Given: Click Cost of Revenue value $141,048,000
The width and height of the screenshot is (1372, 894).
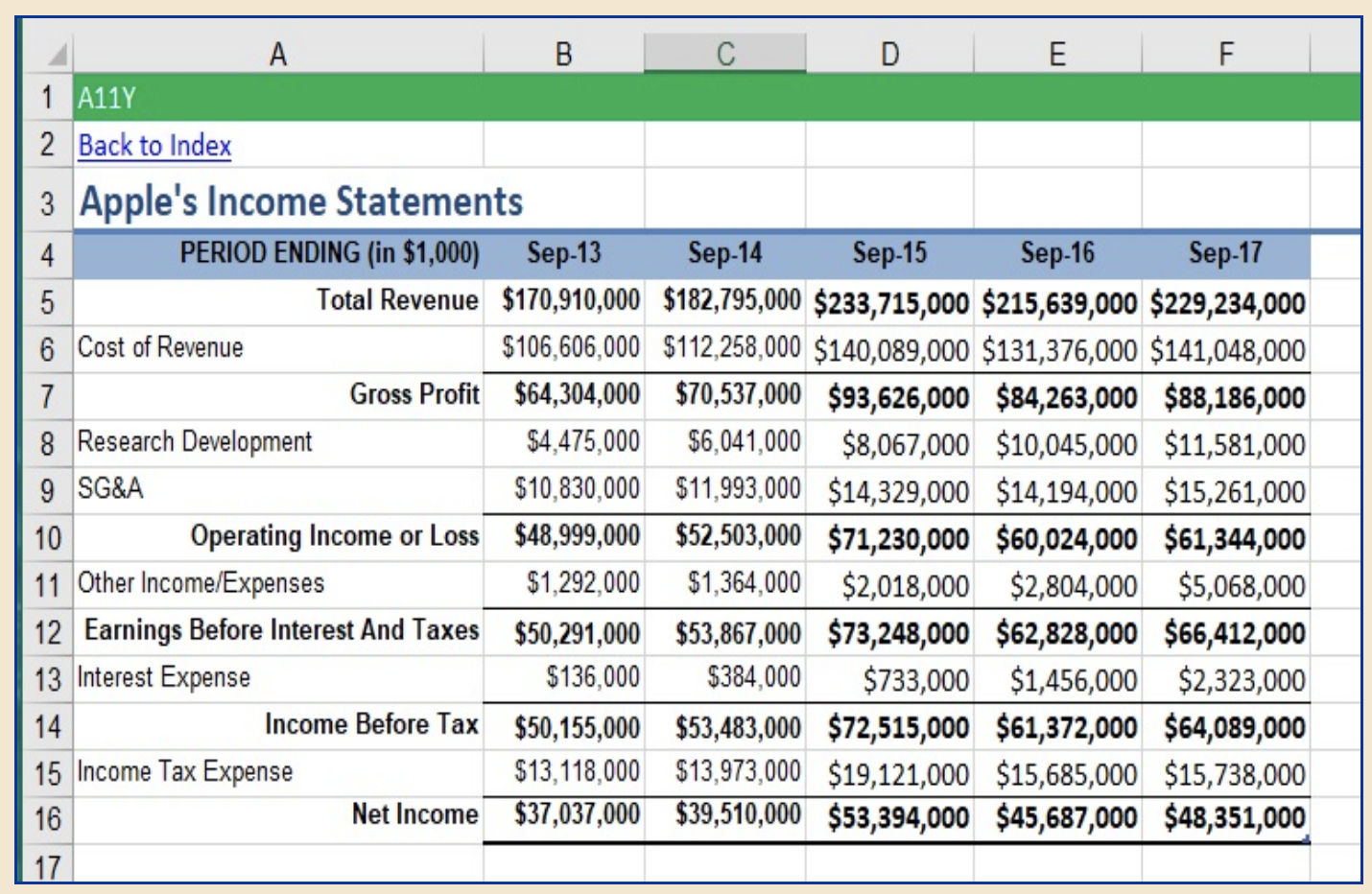Looking at the screenshot, I should click(x=1225, y=349).
